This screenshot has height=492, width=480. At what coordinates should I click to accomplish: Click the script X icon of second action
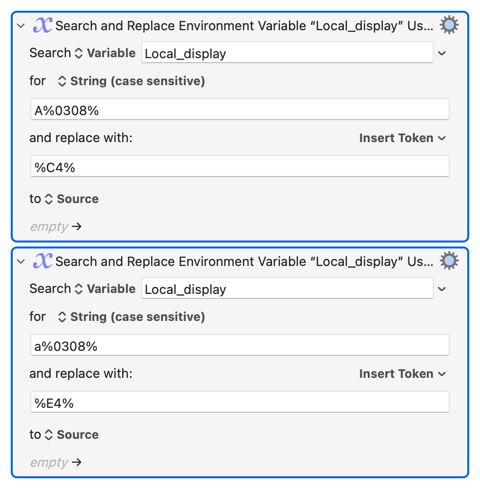tap(42, 261)
